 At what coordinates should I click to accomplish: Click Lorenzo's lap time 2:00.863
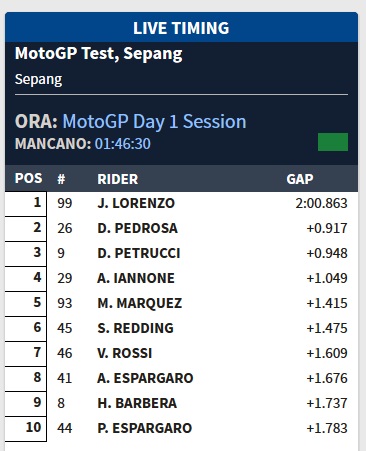[x=321, y=203]
